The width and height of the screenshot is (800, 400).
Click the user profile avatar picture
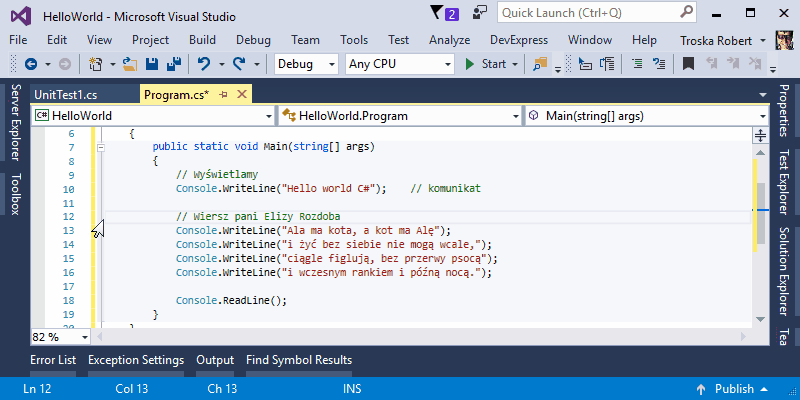click(x=783, y=40)
